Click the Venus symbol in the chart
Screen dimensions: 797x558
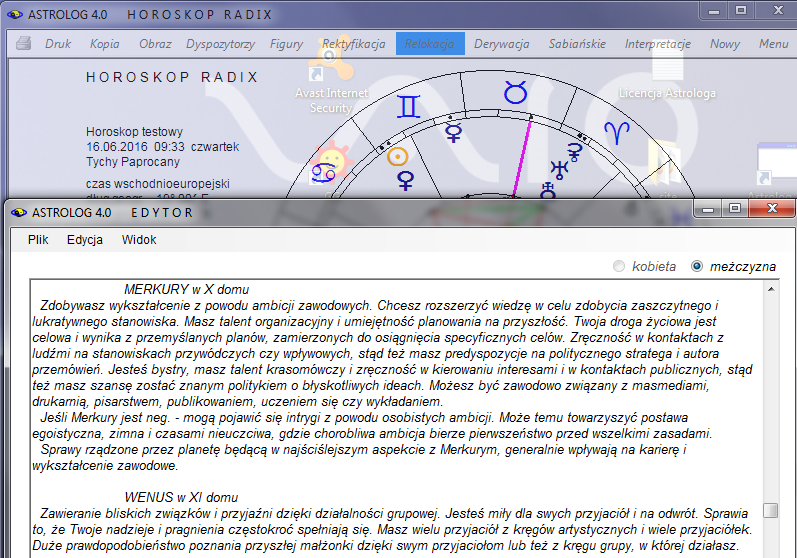click(x=405, y=181)
